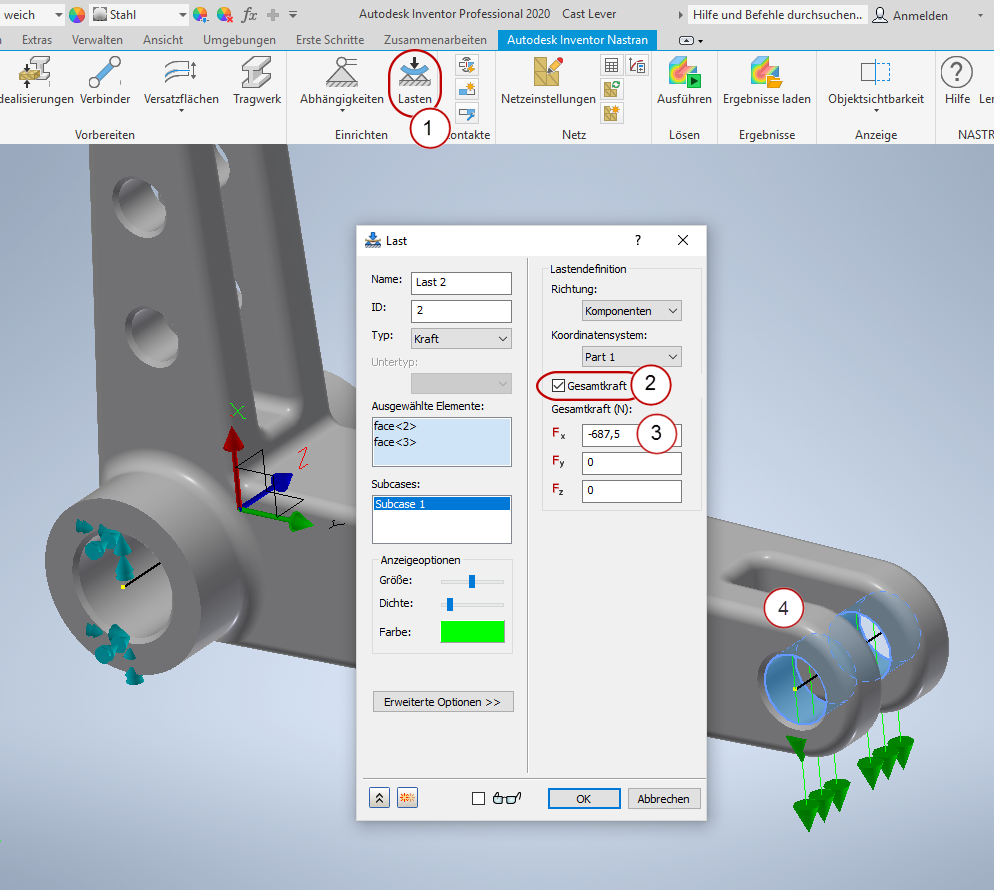Click the color wheel appearance icon in the quick access bar
This screenshot has width=994, height=890.
77,15
